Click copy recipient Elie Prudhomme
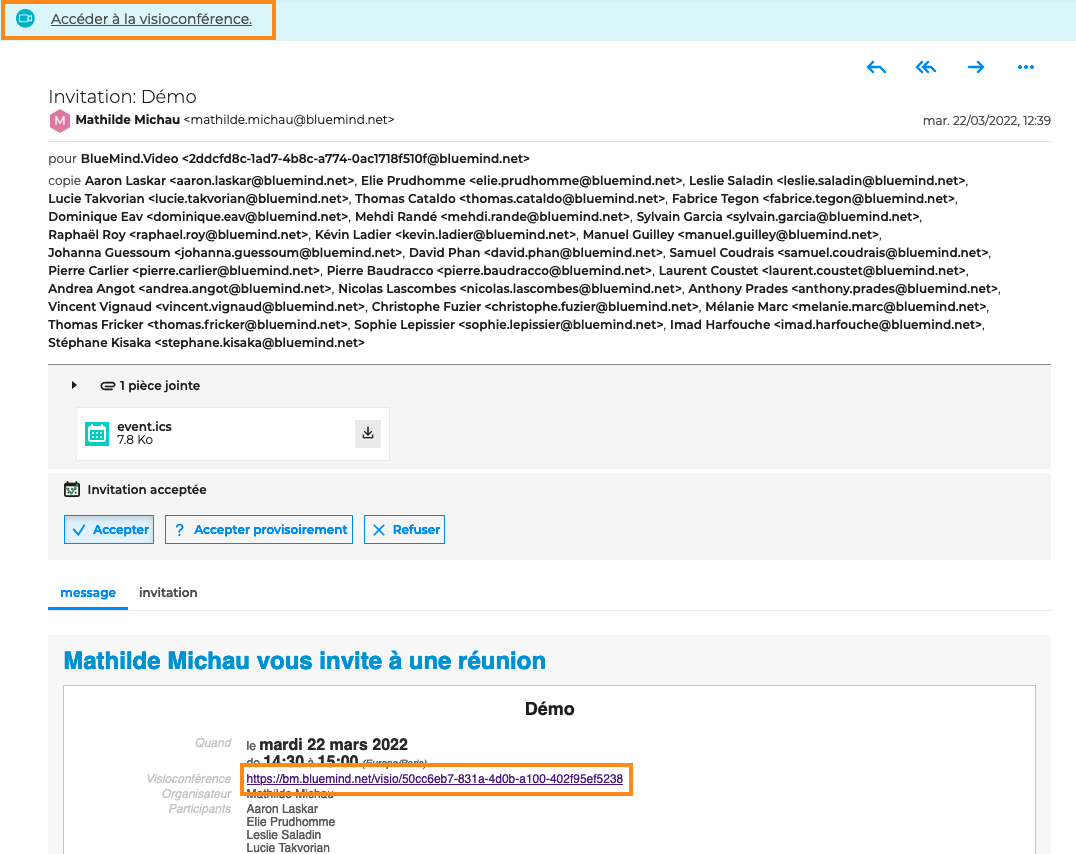Viewport: 1076px width, 854px height. [x=522, y=181]
